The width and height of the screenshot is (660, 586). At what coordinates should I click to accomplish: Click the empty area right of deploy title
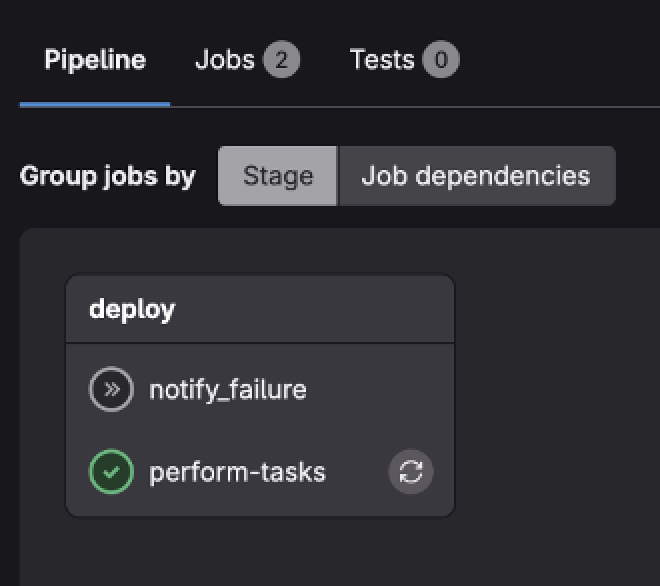pos(320,310)
